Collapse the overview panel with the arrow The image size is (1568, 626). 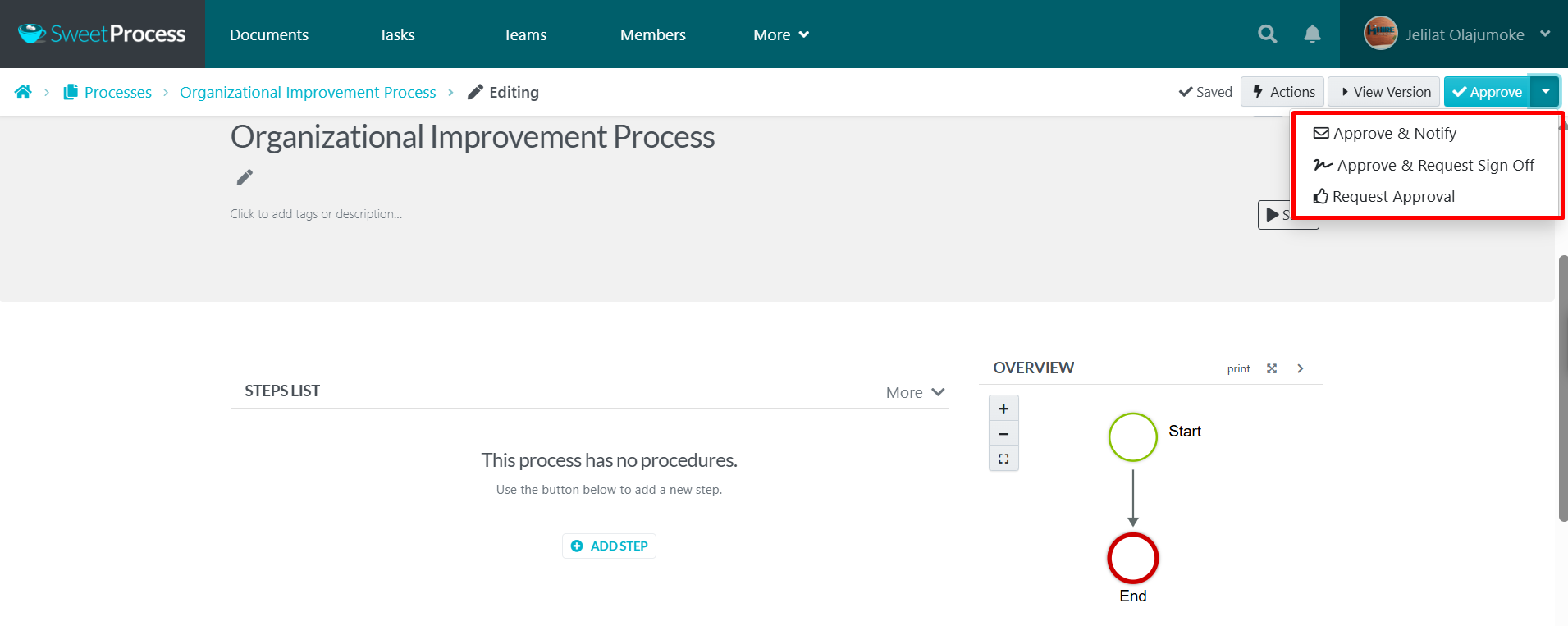[x=1301, y=368]
